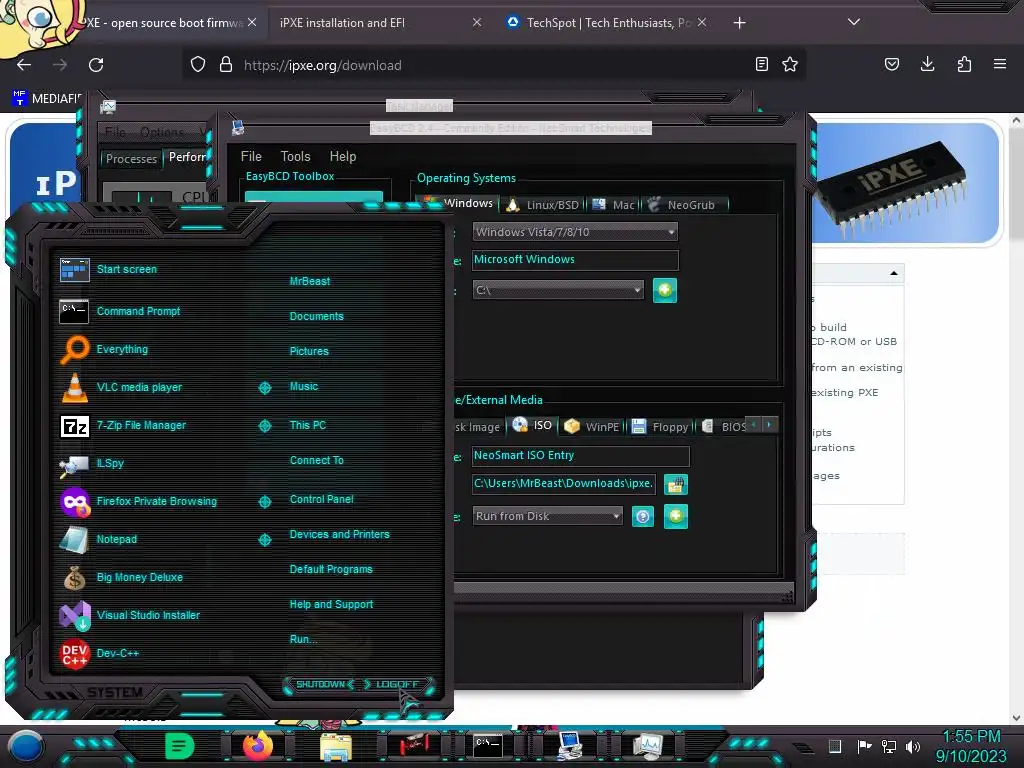Click the SHUTDOWN button
Image resolution: width=1024 pixels, height=768 pixels.
point(320,684)
